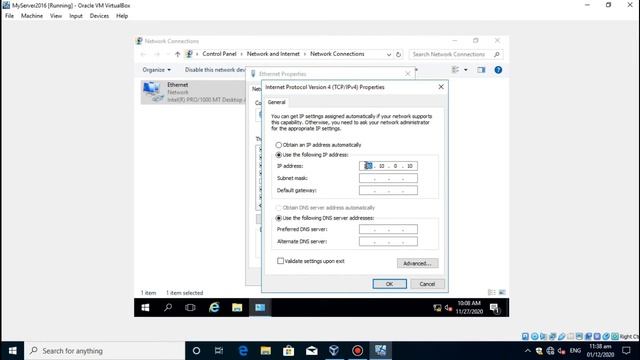The image size is (640, 360).
Task: Click the Alternate DNS server field
Action: pos(388,242)
